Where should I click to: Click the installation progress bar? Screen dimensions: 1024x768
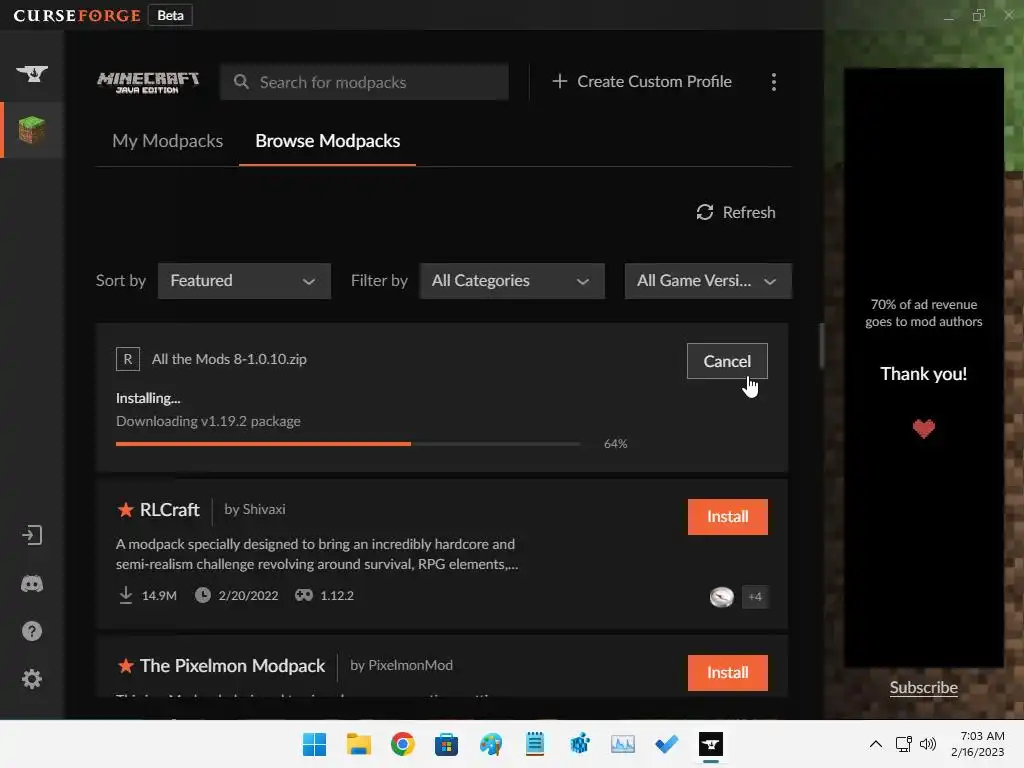coord(348,444)
